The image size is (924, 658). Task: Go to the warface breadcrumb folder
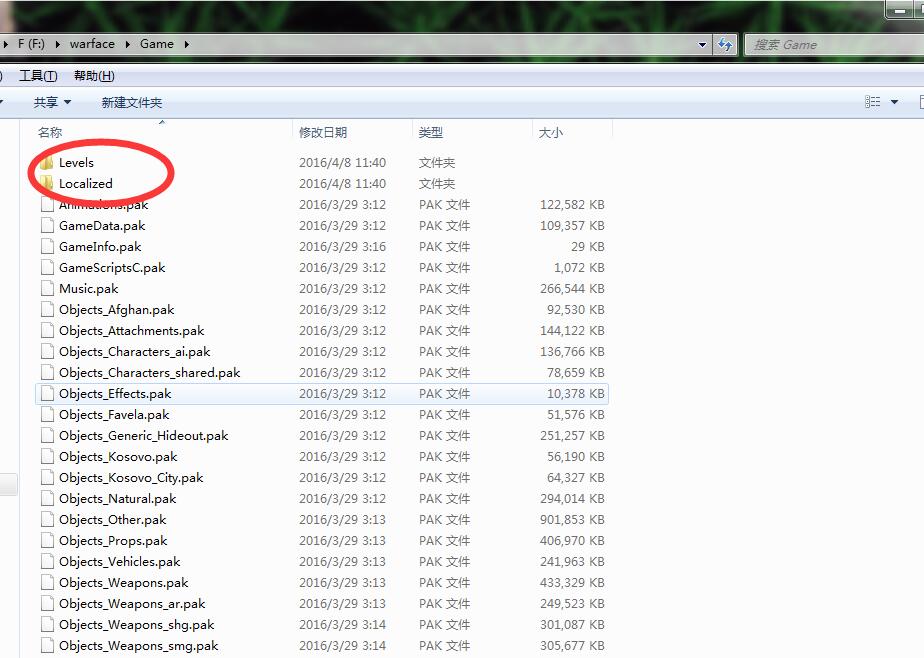[x=92, y=44]
